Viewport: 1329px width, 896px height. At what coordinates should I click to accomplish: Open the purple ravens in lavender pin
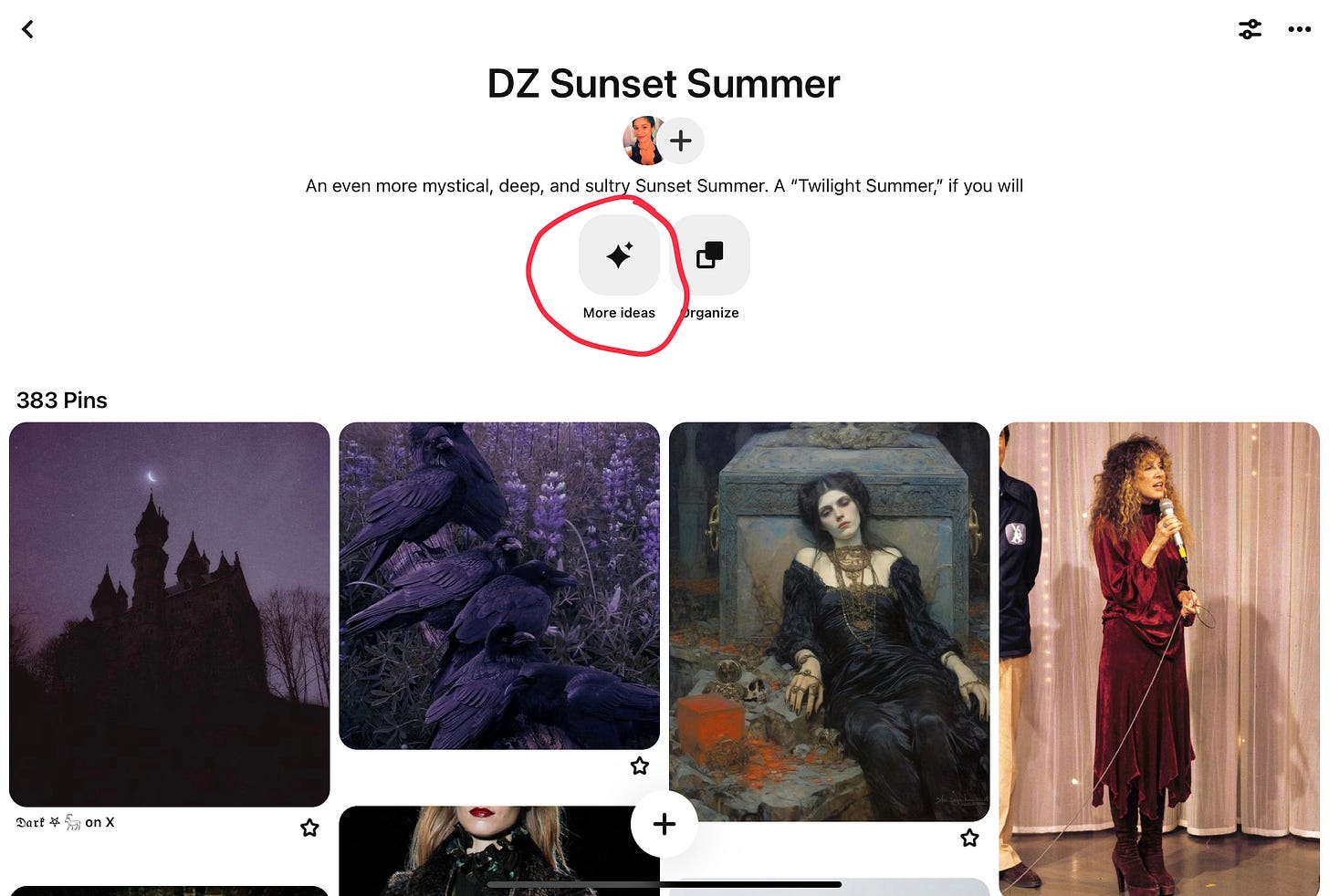coord(499,586)
